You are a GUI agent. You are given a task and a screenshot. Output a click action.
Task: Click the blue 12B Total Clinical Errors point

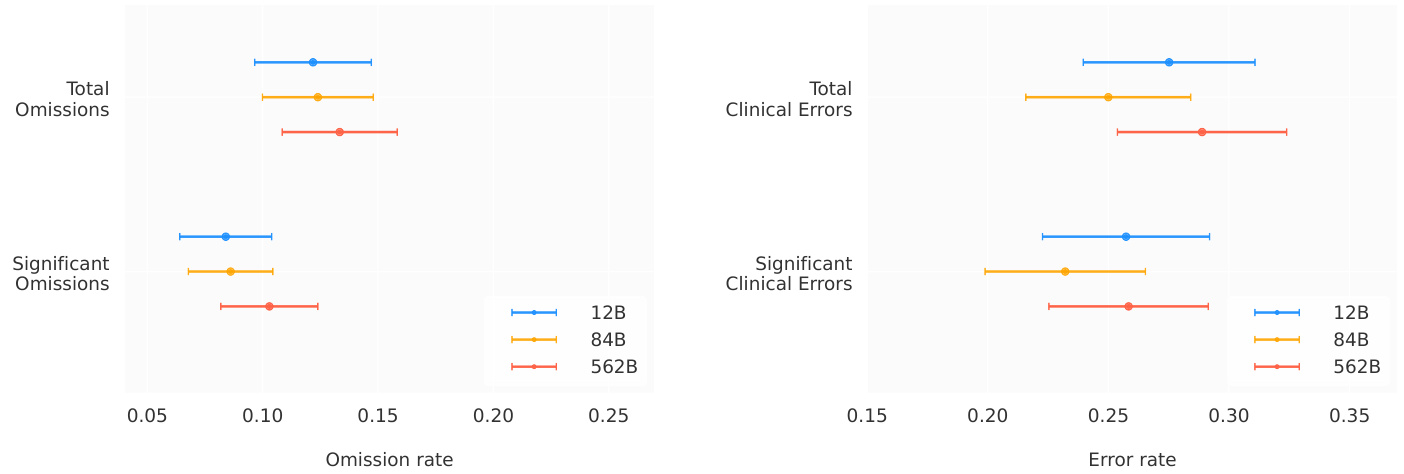pos(1169,62)
